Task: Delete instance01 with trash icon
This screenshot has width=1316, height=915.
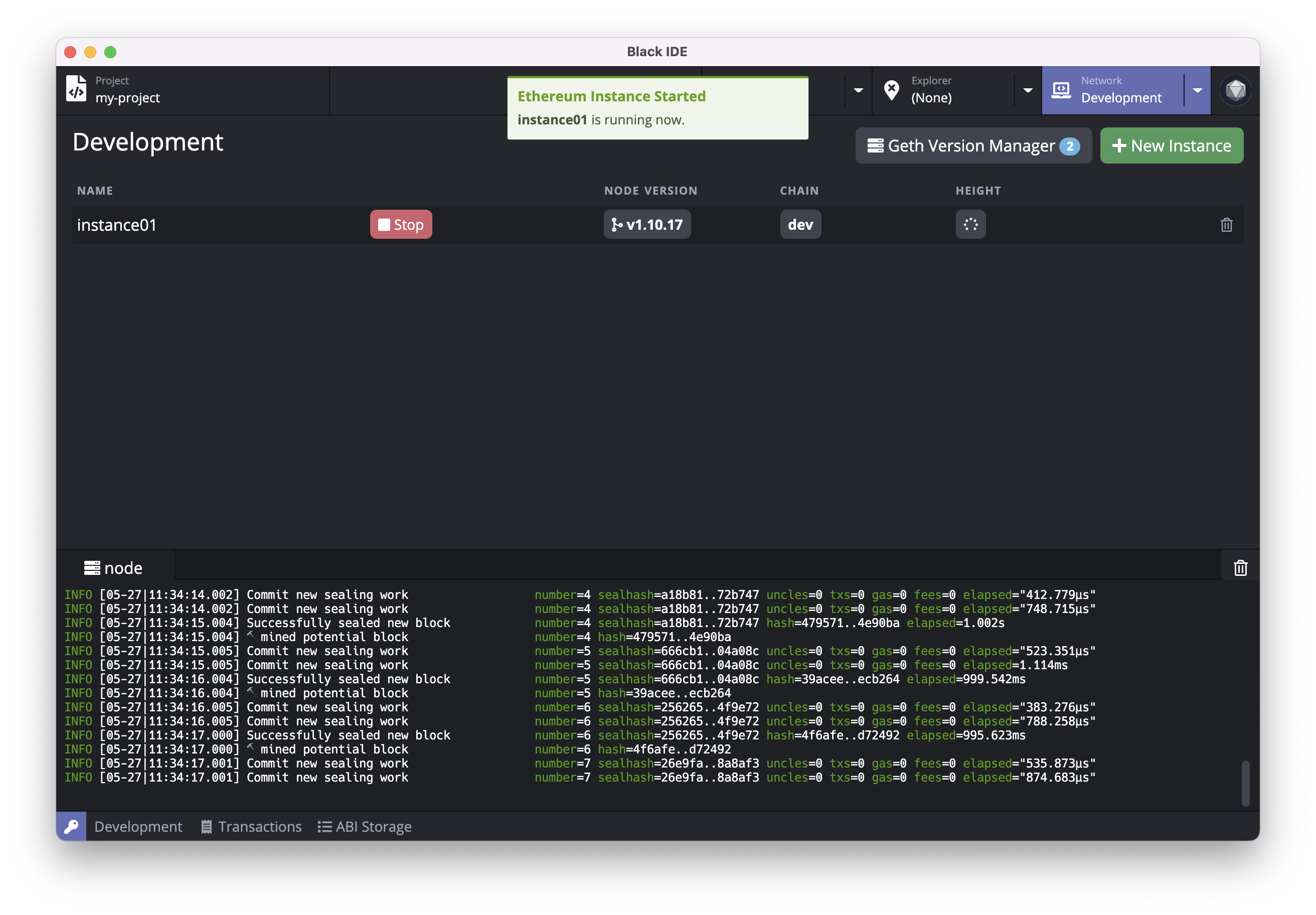Action: [x=1226, y=225]
